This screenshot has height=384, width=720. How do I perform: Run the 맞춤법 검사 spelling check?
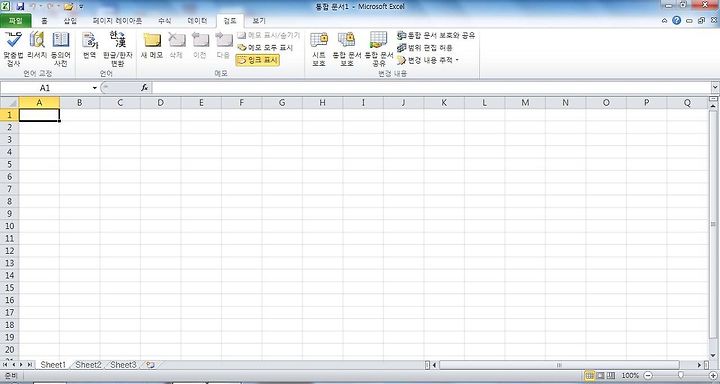pyautogui.click(x=13, y=49)
